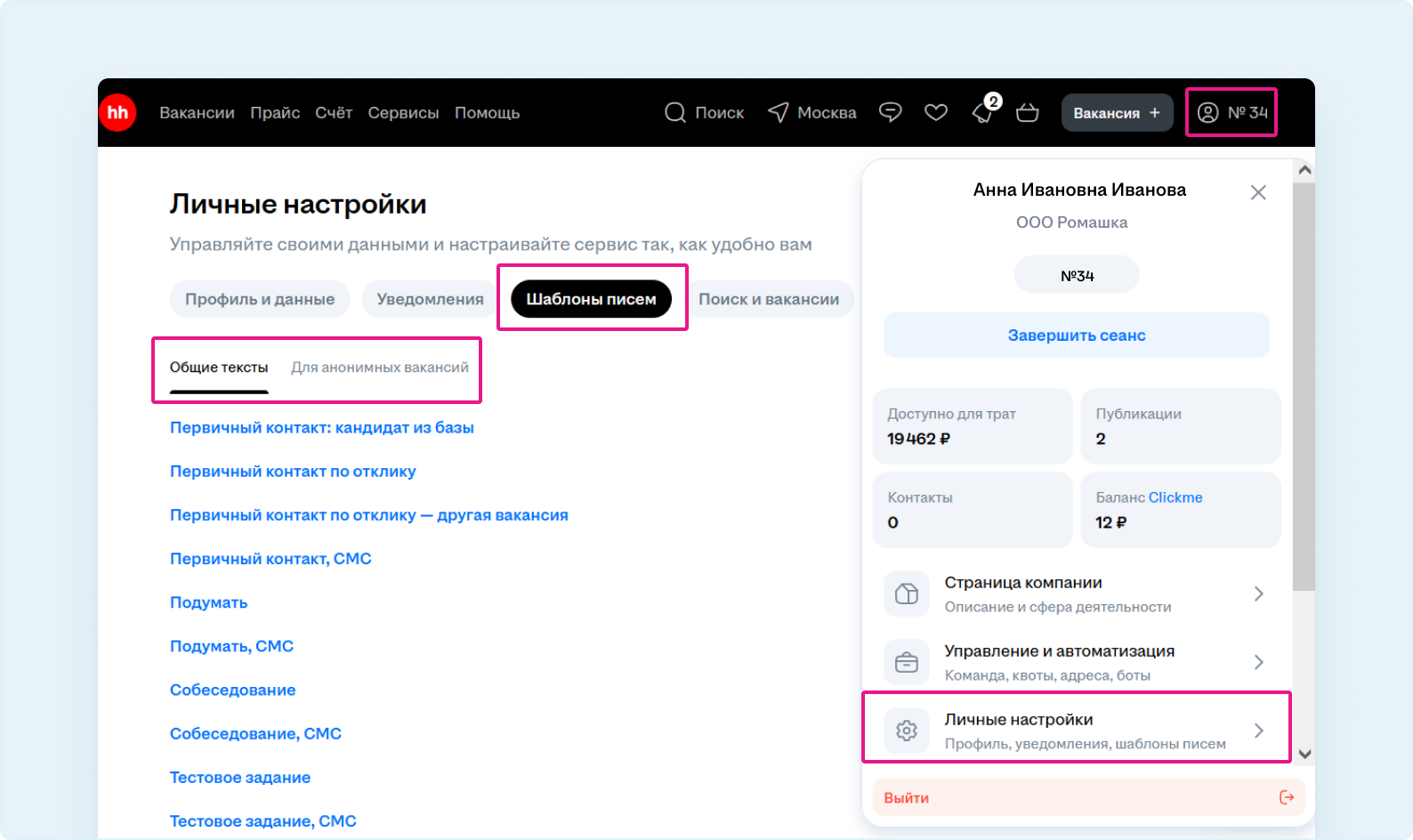Screen dimensions: 1413x840
Task: Open template Первичный контакт: кандидат из базы
Action: (322, 428)
